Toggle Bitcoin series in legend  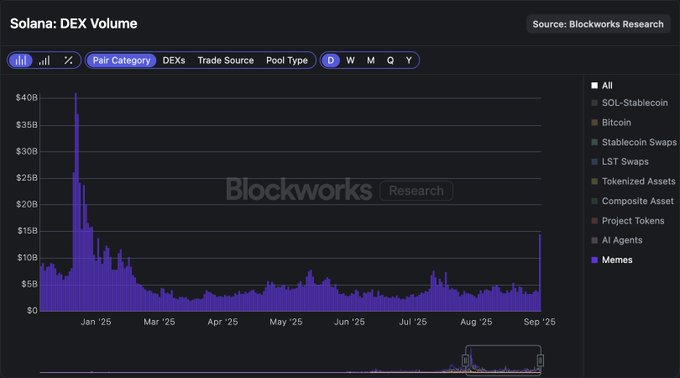[x=611, y=122]
